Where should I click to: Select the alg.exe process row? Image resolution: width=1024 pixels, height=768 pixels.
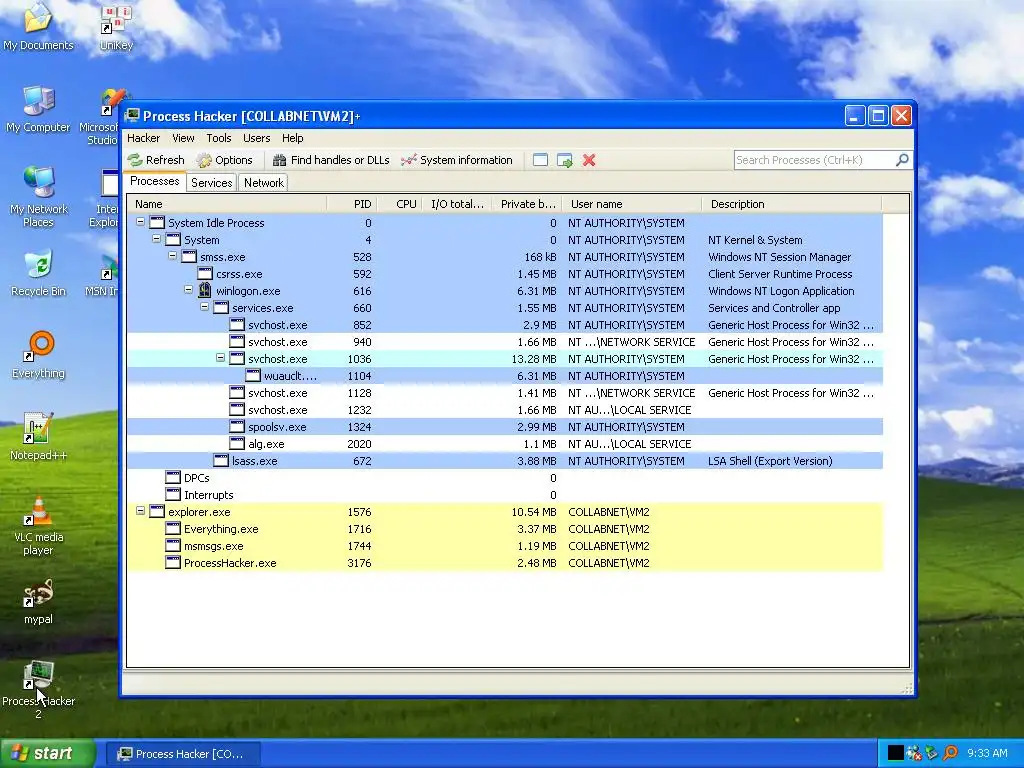pos(505,444)
